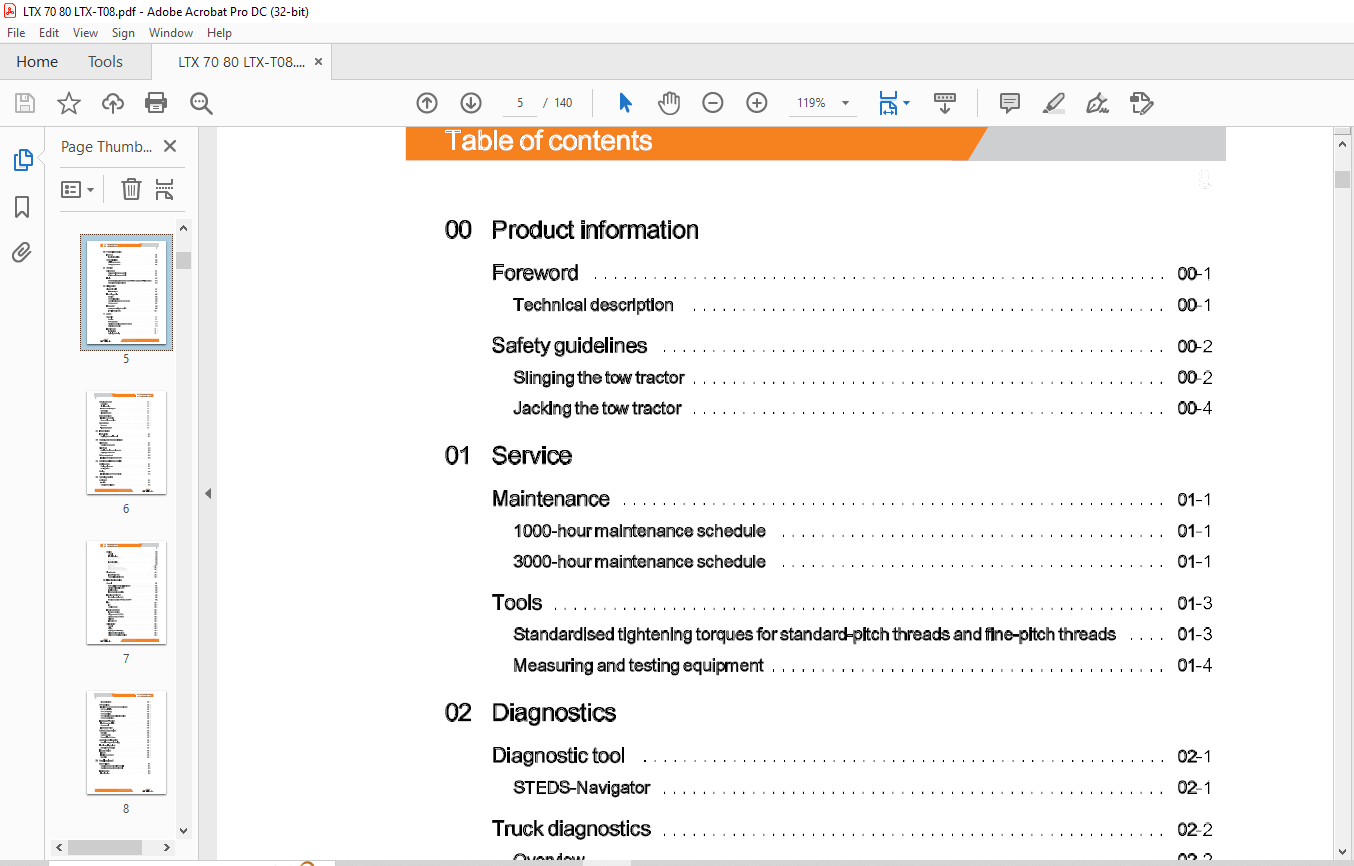This screenshot has height=866, width=1354.
Task: Open Slinging the tow tractor entry
Action: pyautogui.click(x=598, y=378)
